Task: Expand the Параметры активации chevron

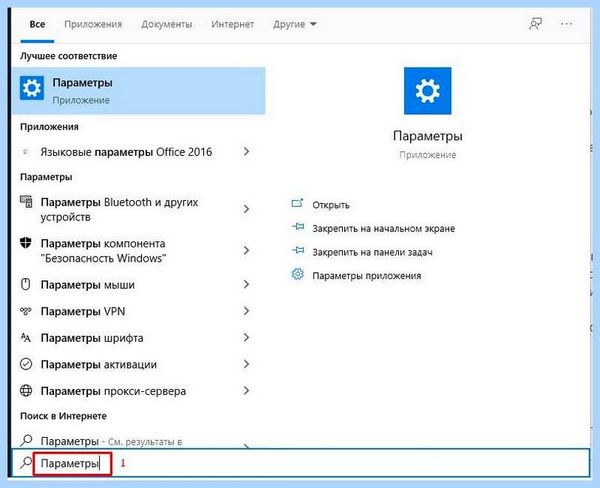Action: (x=246, y=364)
